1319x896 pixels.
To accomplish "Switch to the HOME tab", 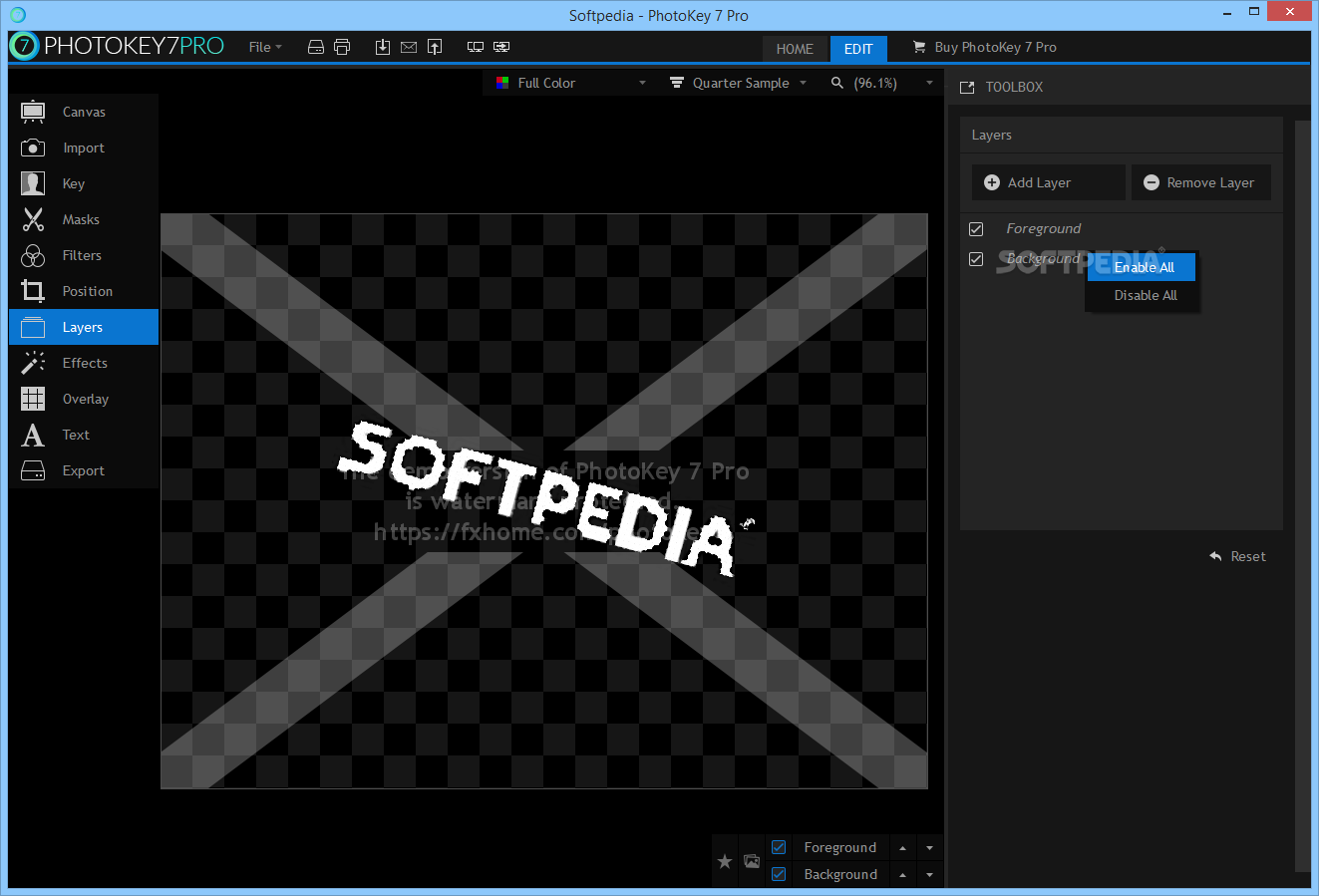I will [x=795, y=49].
